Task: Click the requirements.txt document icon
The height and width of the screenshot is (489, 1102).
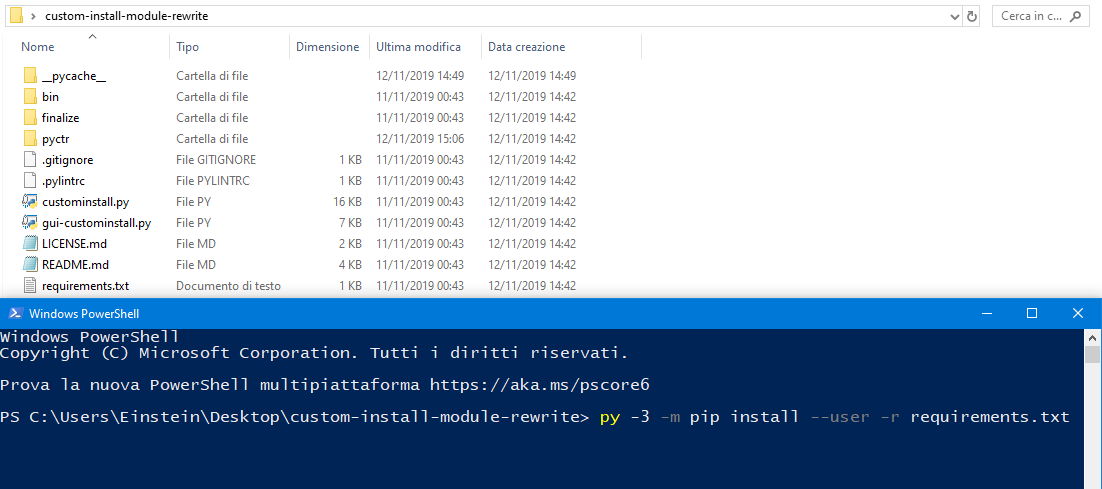Action: [30, 286]
